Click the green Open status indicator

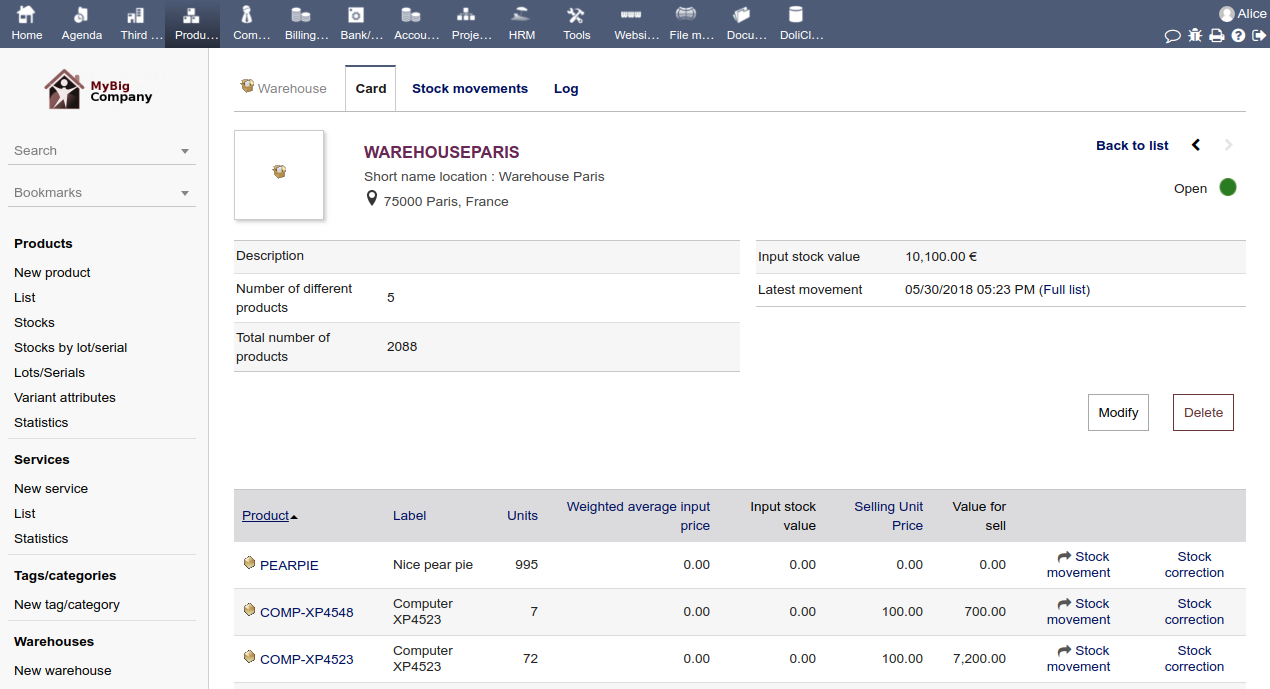[x=1228, y=188]
